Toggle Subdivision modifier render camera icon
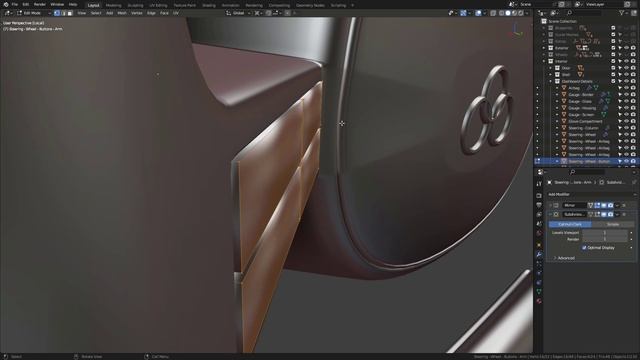Image resolution: width=640 pixels, height=360 pixels. click(x=610, y=214)
